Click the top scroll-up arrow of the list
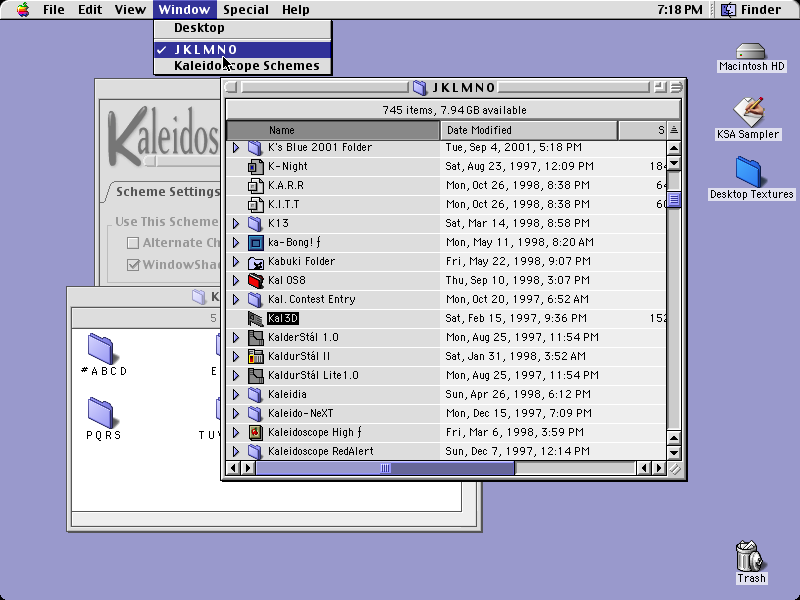Viewport: 800px width, 600px height. (673, 148)
